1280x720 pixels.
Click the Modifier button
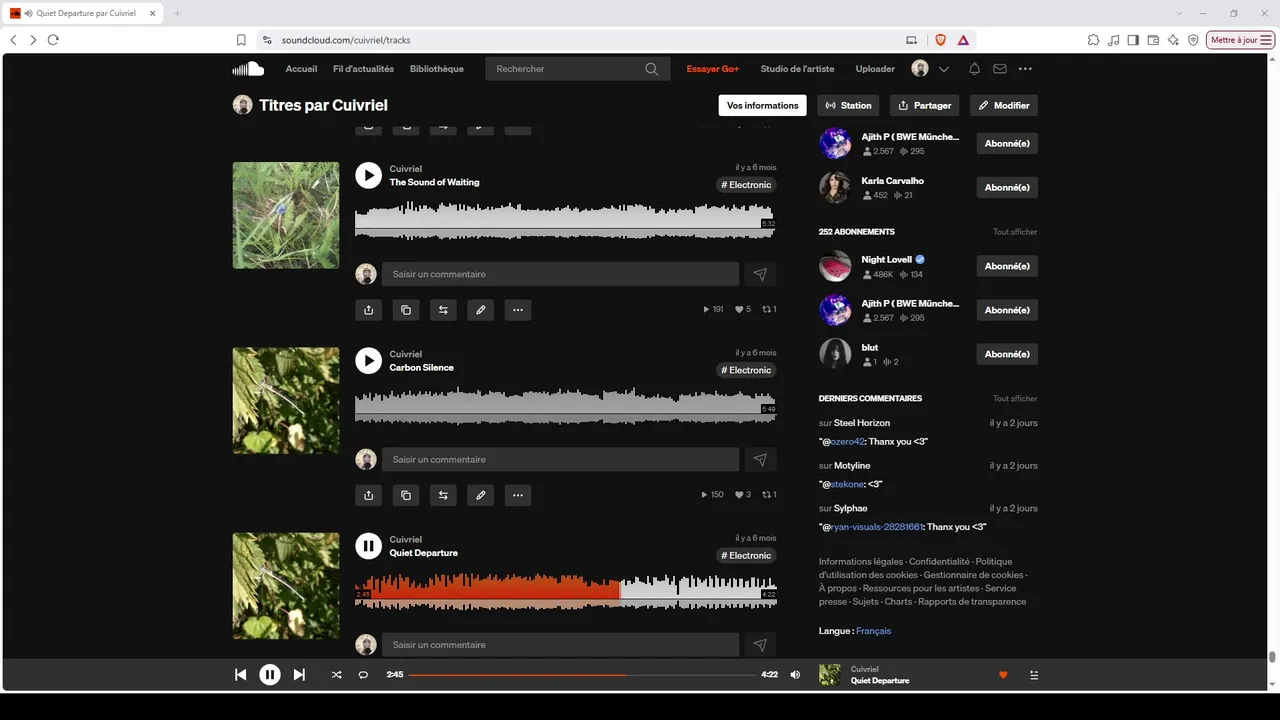1004,105
